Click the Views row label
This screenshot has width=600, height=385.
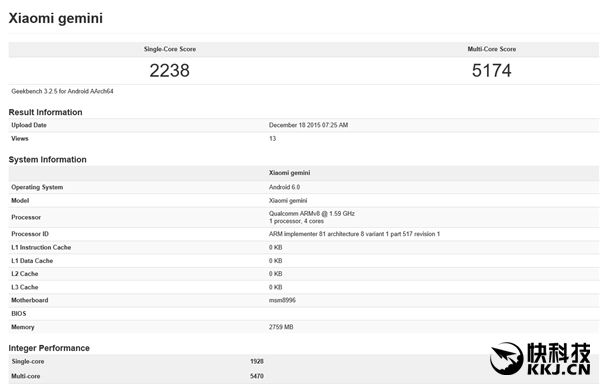coord(20,139)
